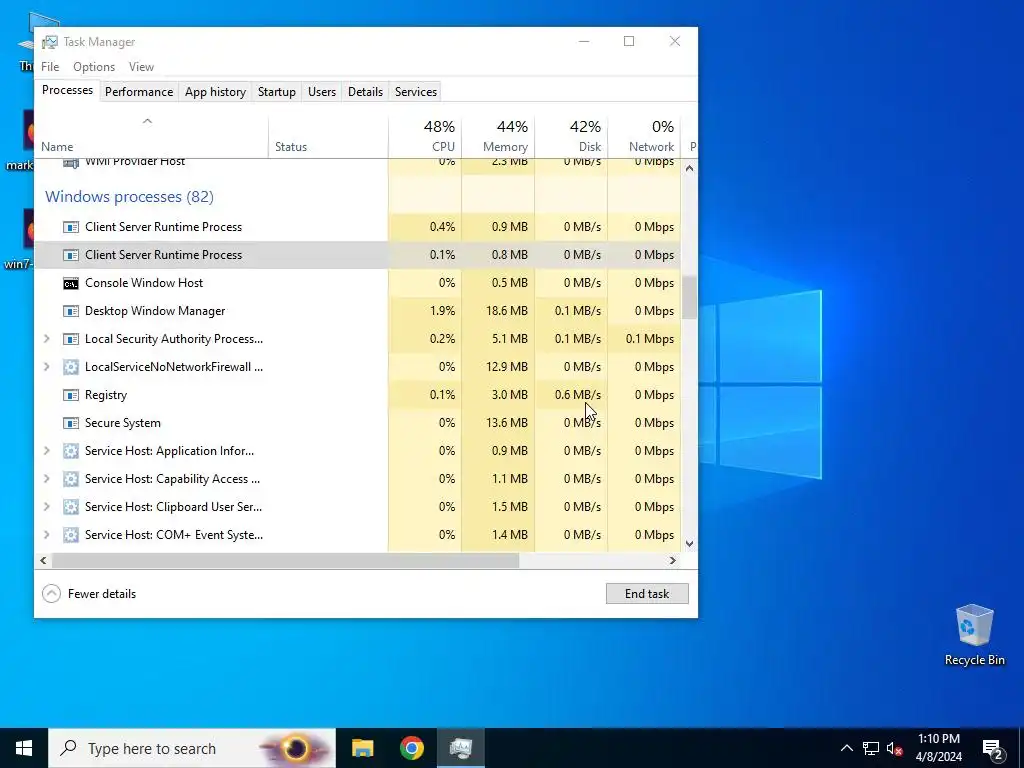Expand Service Host: Clipboard User Ser... row
This screenshot has height=768, width=1024.
click(46, 507)
